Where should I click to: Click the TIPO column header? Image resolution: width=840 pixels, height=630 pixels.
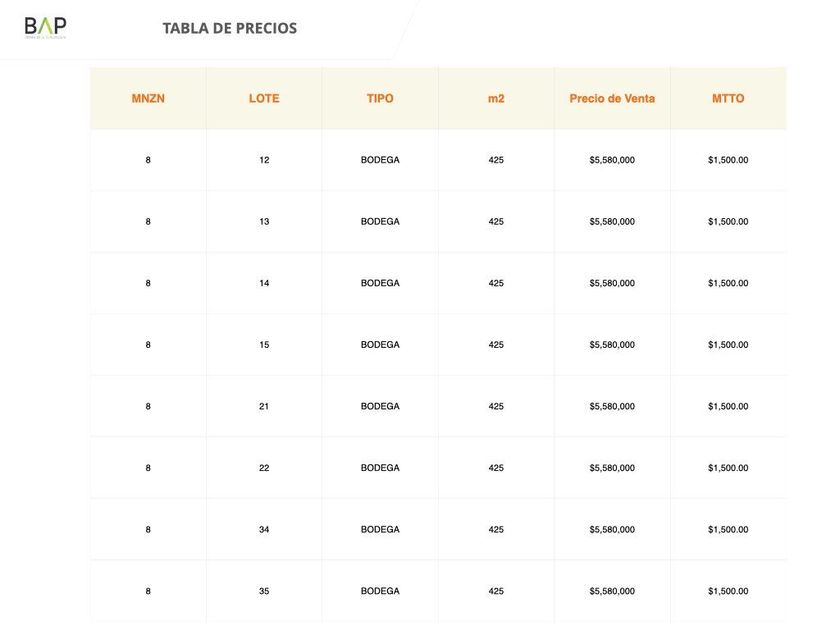pyautogui.click(x=380, y=99)
